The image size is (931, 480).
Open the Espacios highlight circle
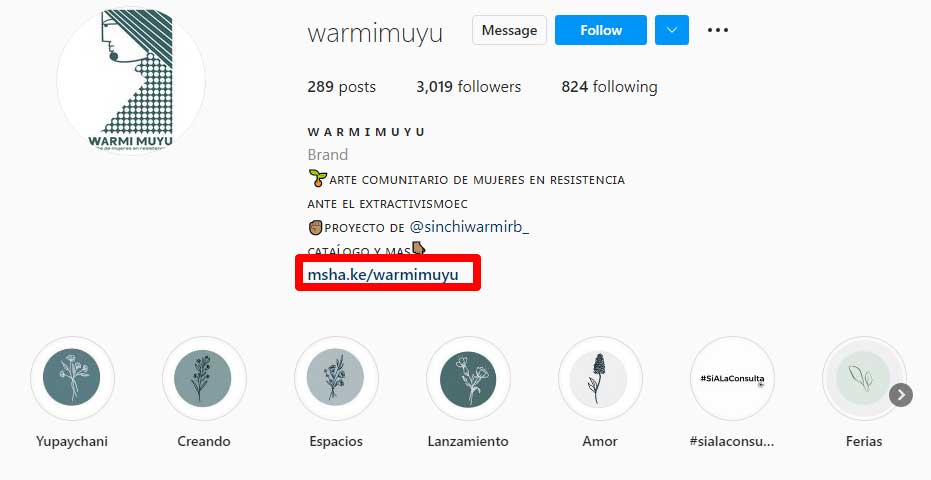336,378
